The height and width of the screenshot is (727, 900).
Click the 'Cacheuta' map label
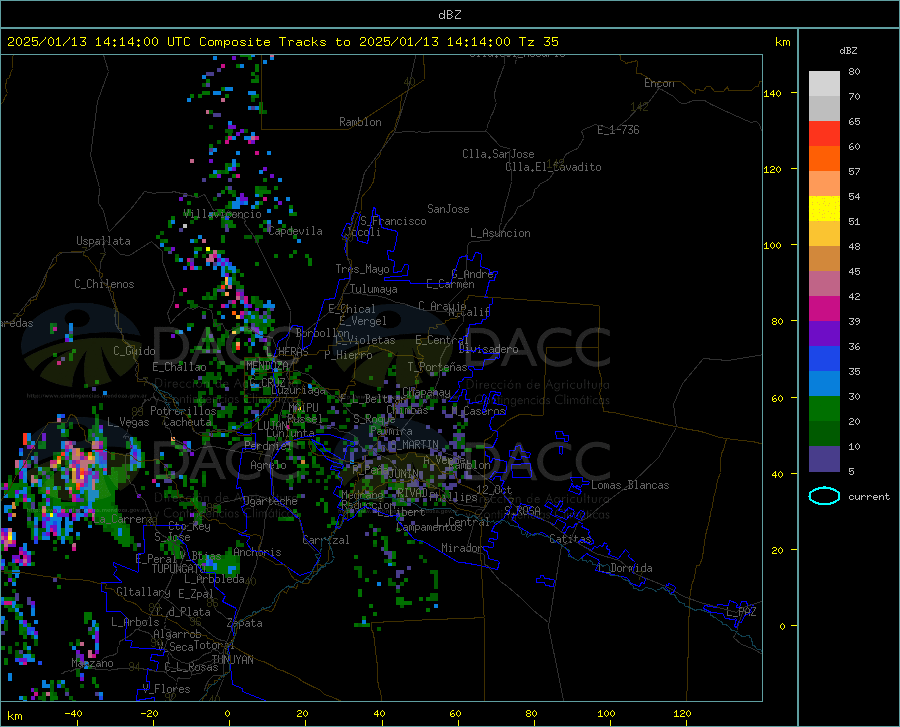pyautogui.click(x=187, y=422)
